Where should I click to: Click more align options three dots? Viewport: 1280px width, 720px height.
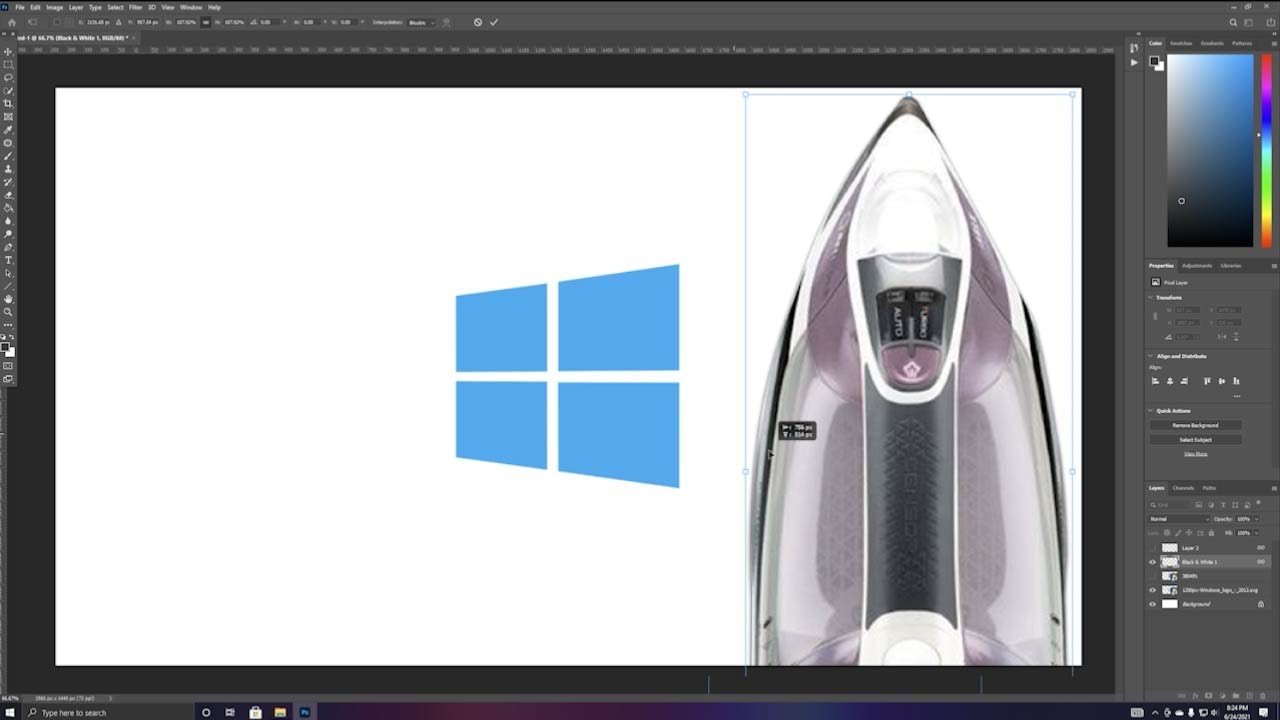click(x=1237, y=396)
